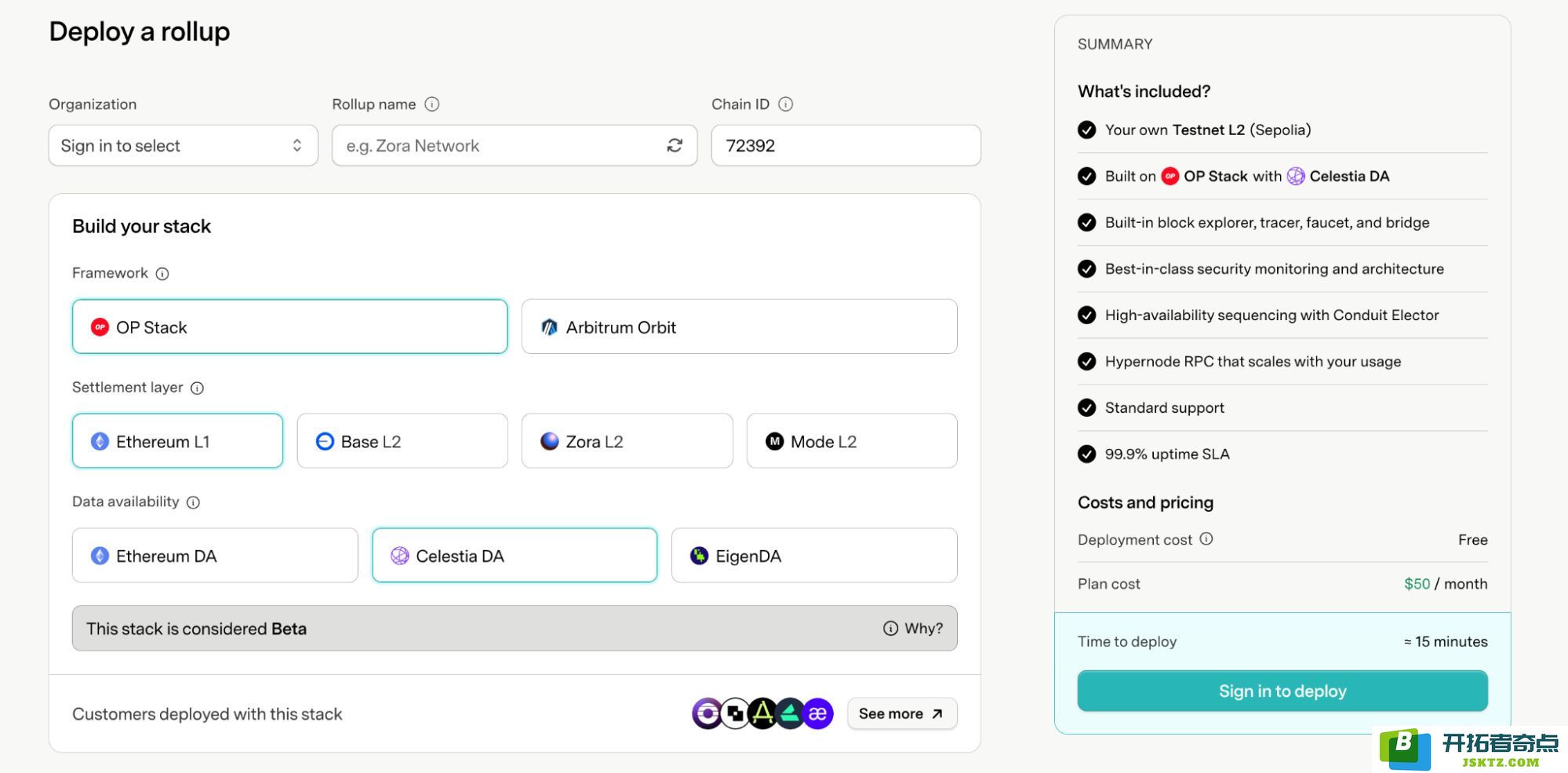Image resolution: width=1568 pixels, height=773 pixels.
Task: Click OP Stack logo in summary
Action: [1170, 176]
